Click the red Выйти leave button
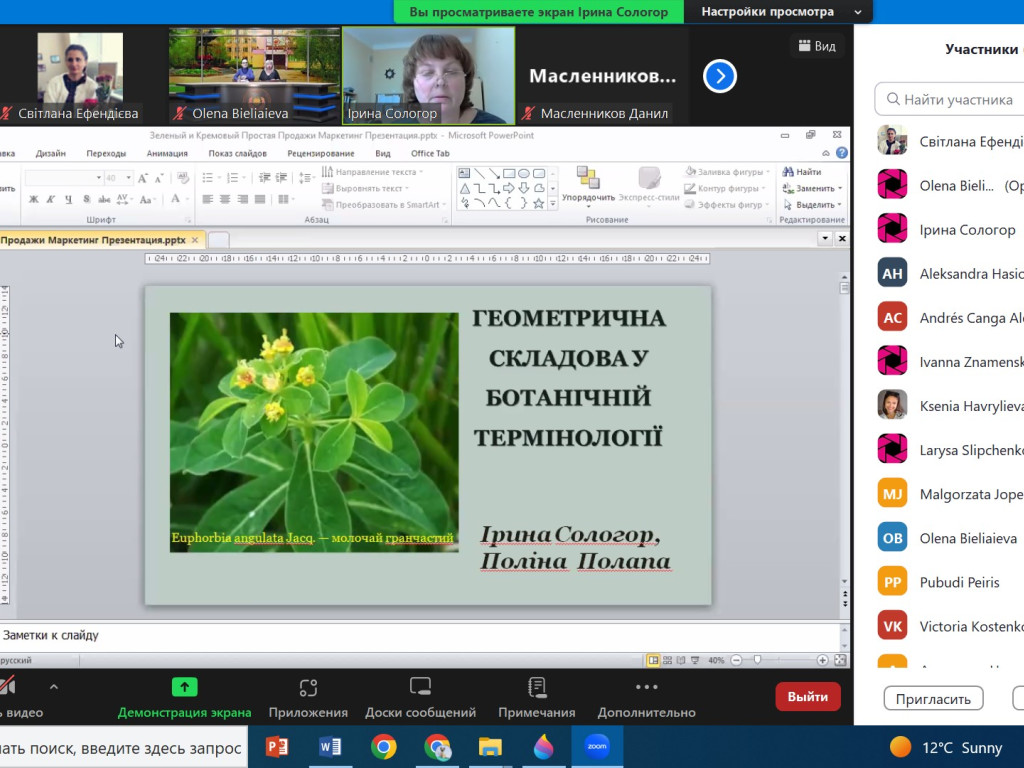 808,697
